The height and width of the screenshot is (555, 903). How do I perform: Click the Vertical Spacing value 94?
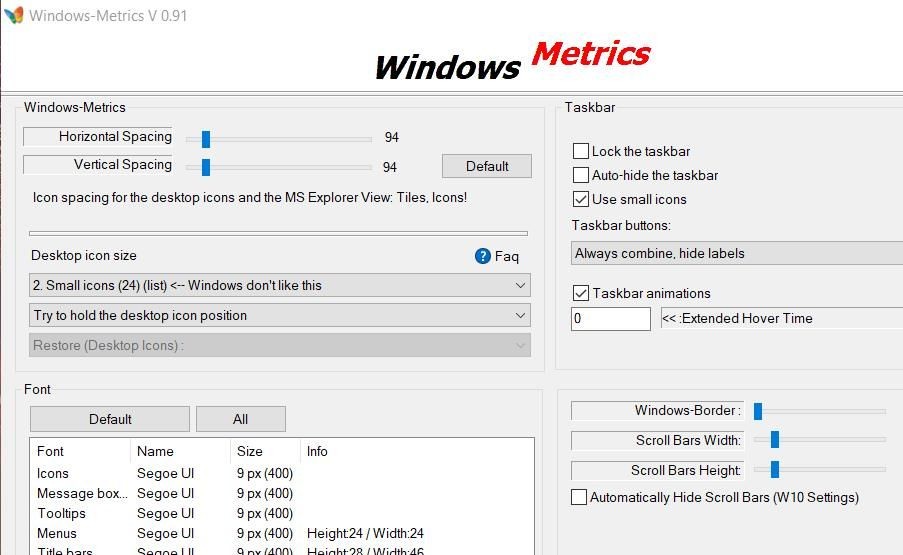coord(390,167)
